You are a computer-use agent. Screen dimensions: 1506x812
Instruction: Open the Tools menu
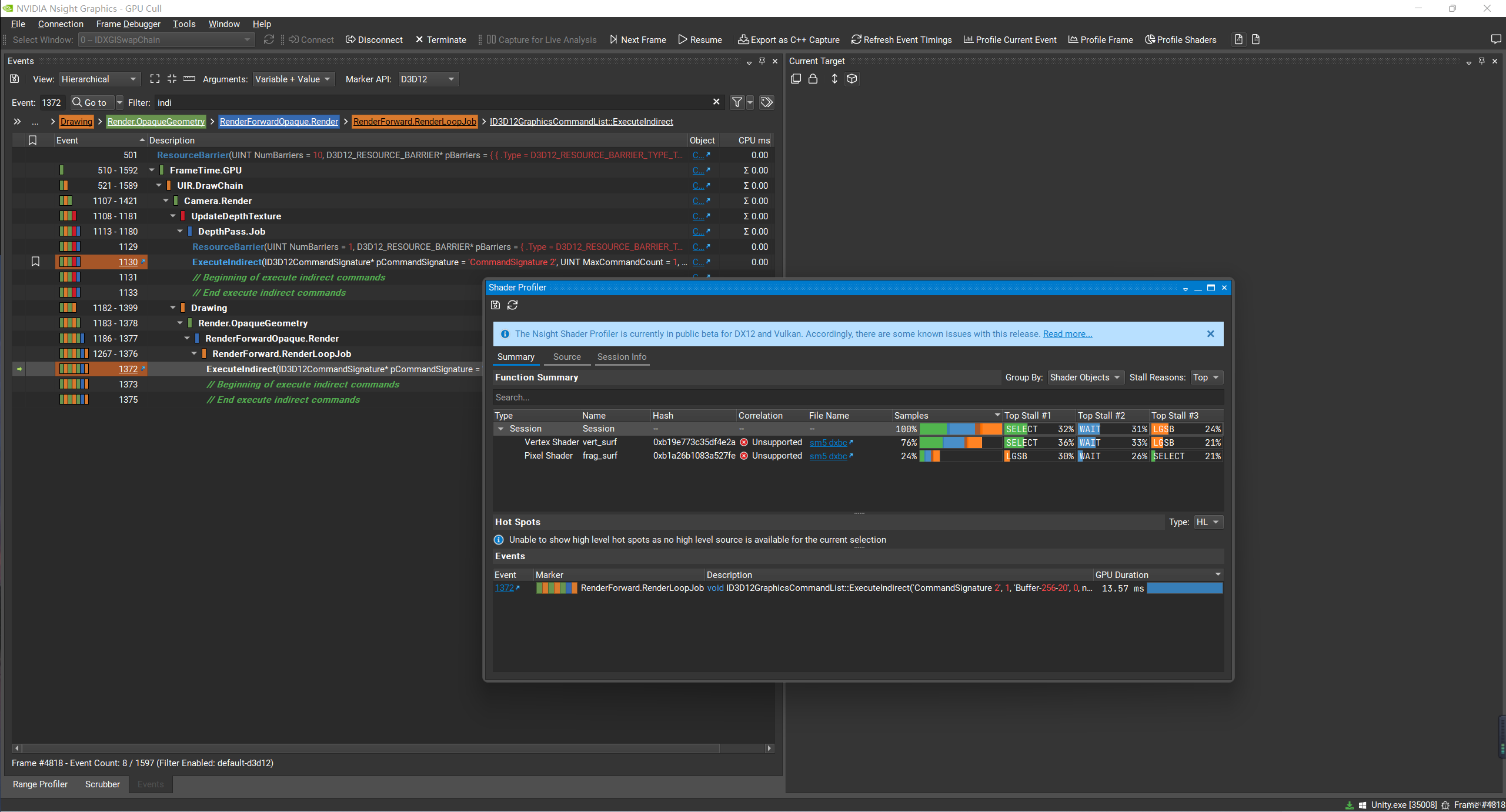coord(184,24)
